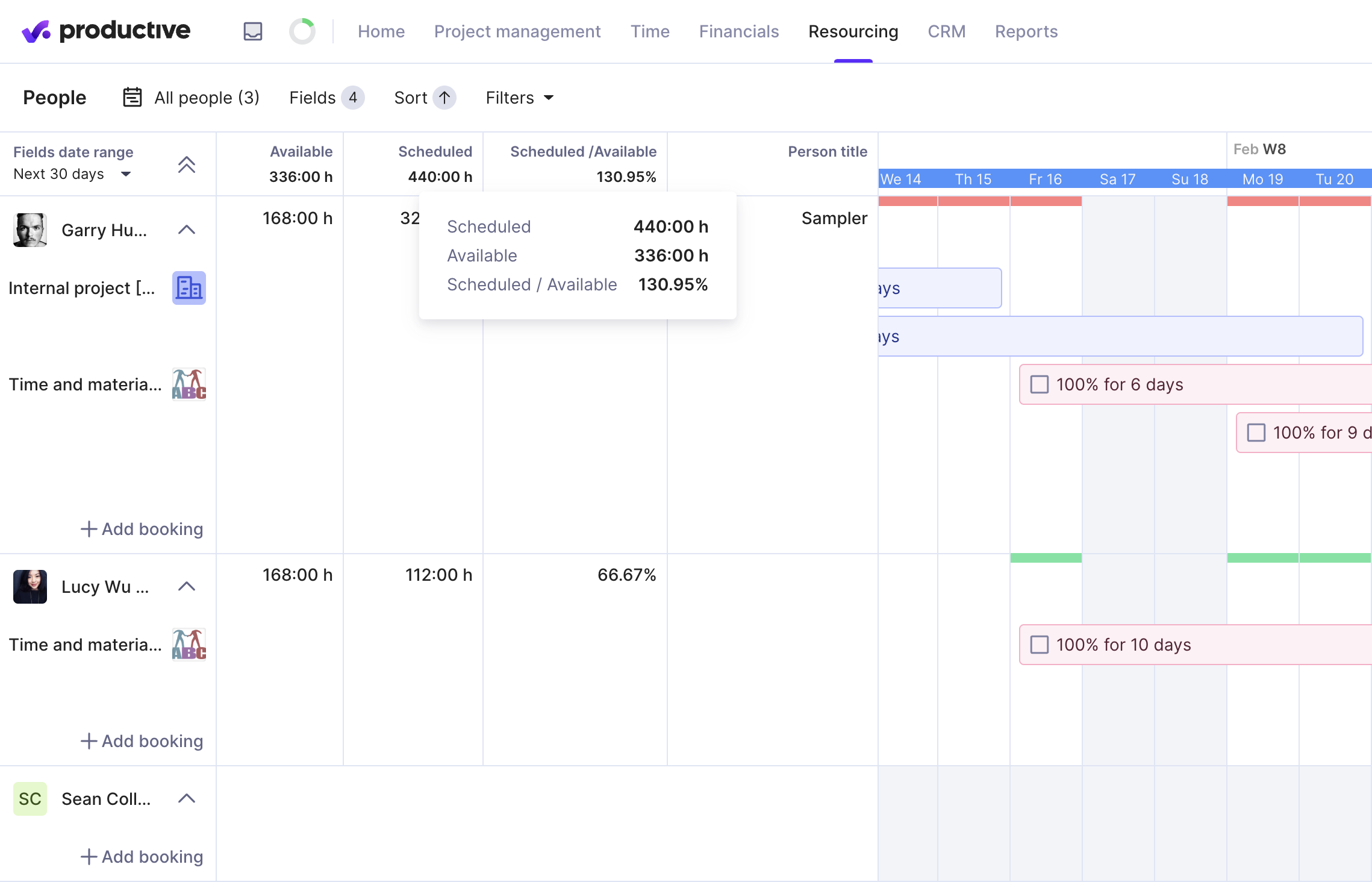Click the Time and materials project icon for Garry
1372x882 pixels.
point(188,384)
